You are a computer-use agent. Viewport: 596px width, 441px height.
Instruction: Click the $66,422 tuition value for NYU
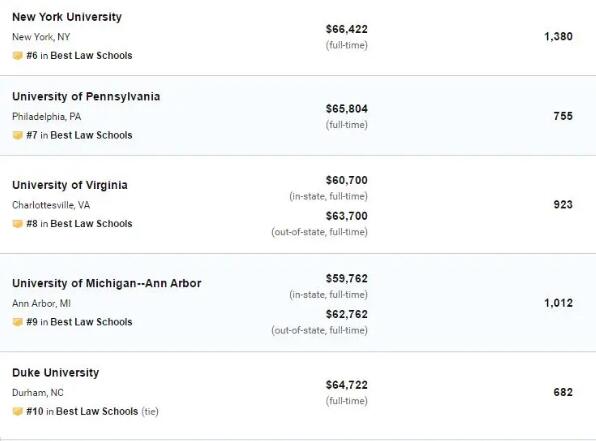(347, 29)
